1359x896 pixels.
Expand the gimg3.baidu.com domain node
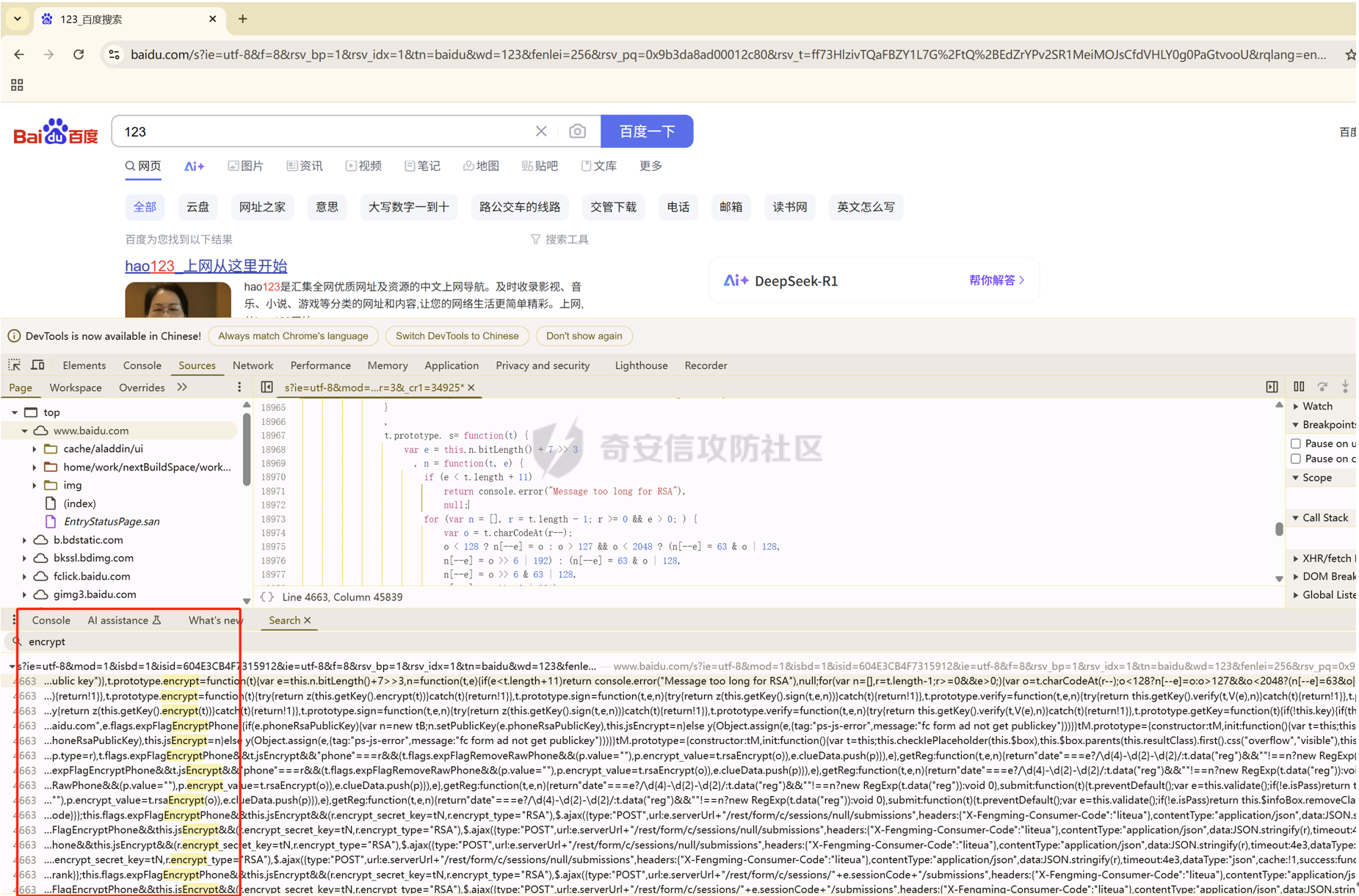(x=24, y=594)
